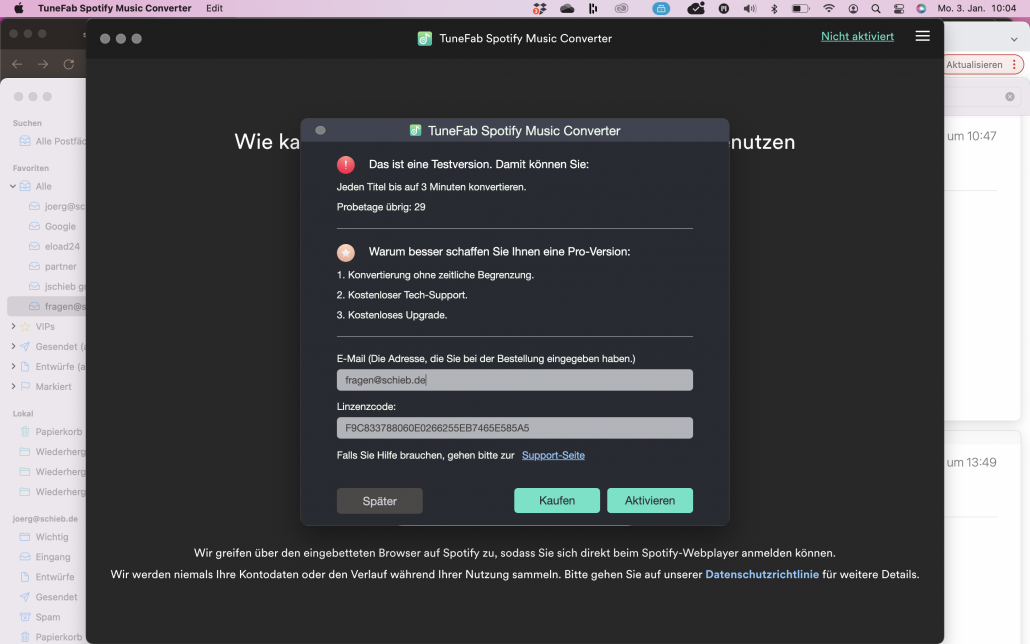Image resolution: width=1030 pixels, height=644 pixels.
Task: Click the Nicht aktiviert link
Action: (857, 37)
